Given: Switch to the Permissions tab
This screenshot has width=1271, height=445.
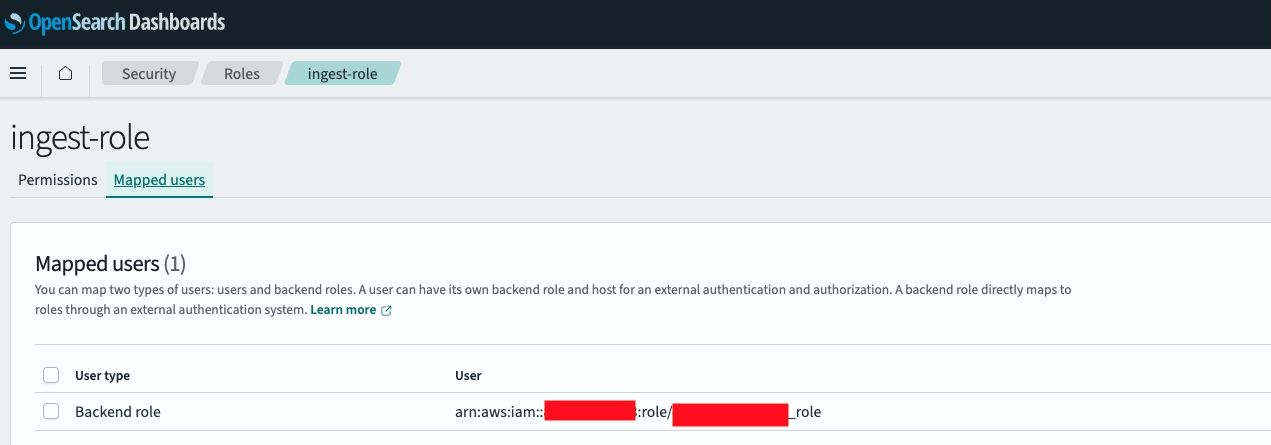Looking at the screenshot, I should pyautogui.click(x=58, y=180).
